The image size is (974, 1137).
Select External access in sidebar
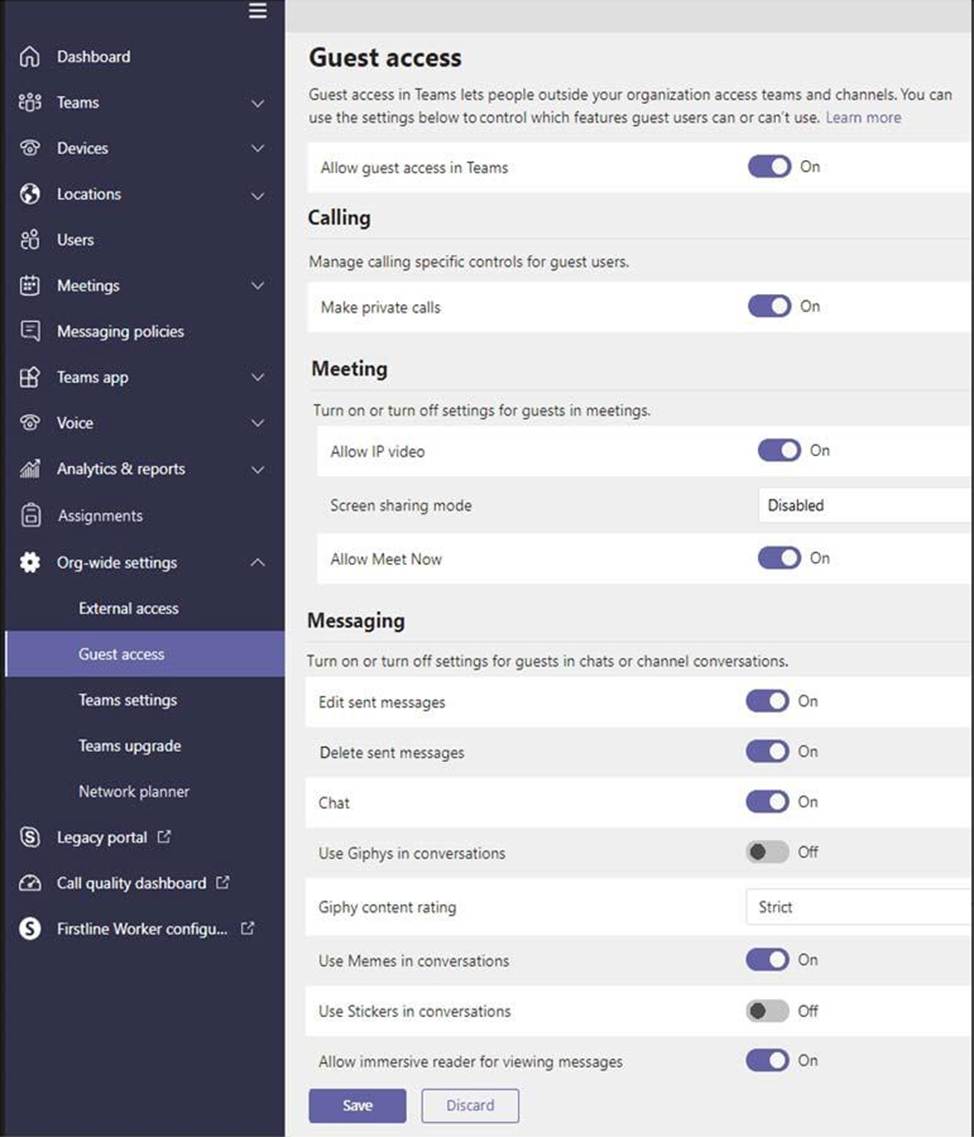pos(129,608)
